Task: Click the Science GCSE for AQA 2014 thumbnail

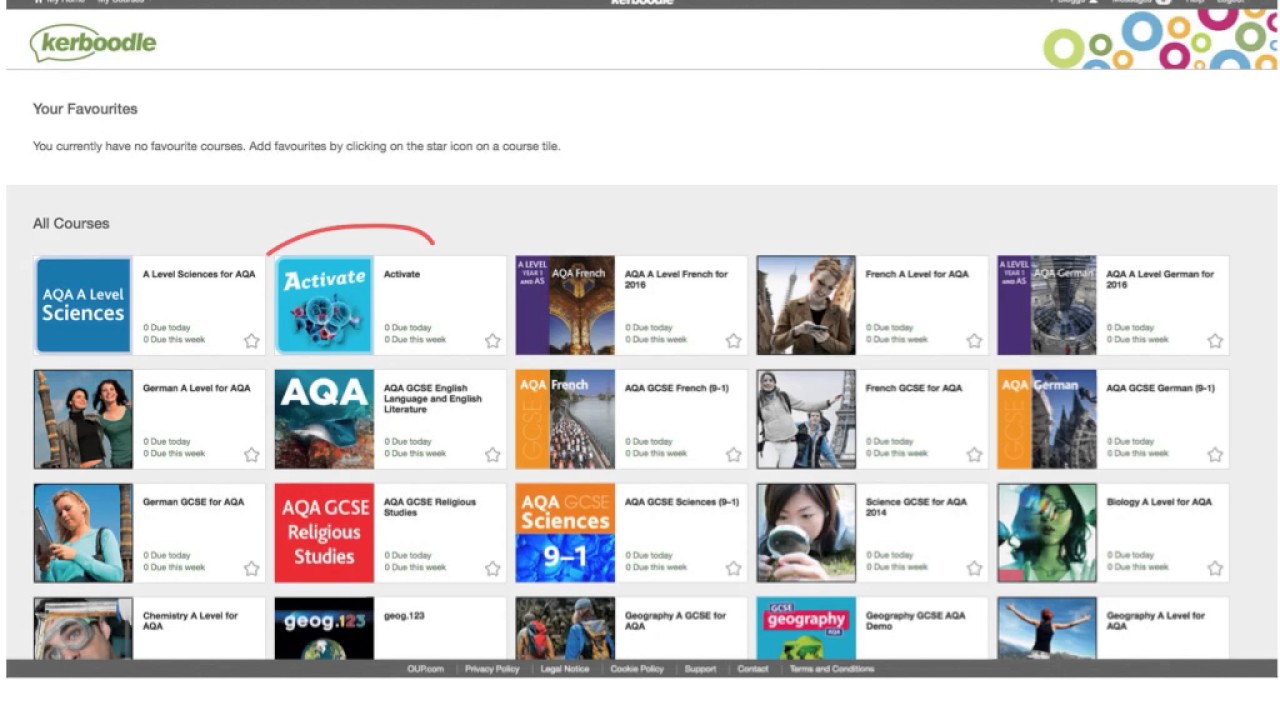Action: point(806,533)
